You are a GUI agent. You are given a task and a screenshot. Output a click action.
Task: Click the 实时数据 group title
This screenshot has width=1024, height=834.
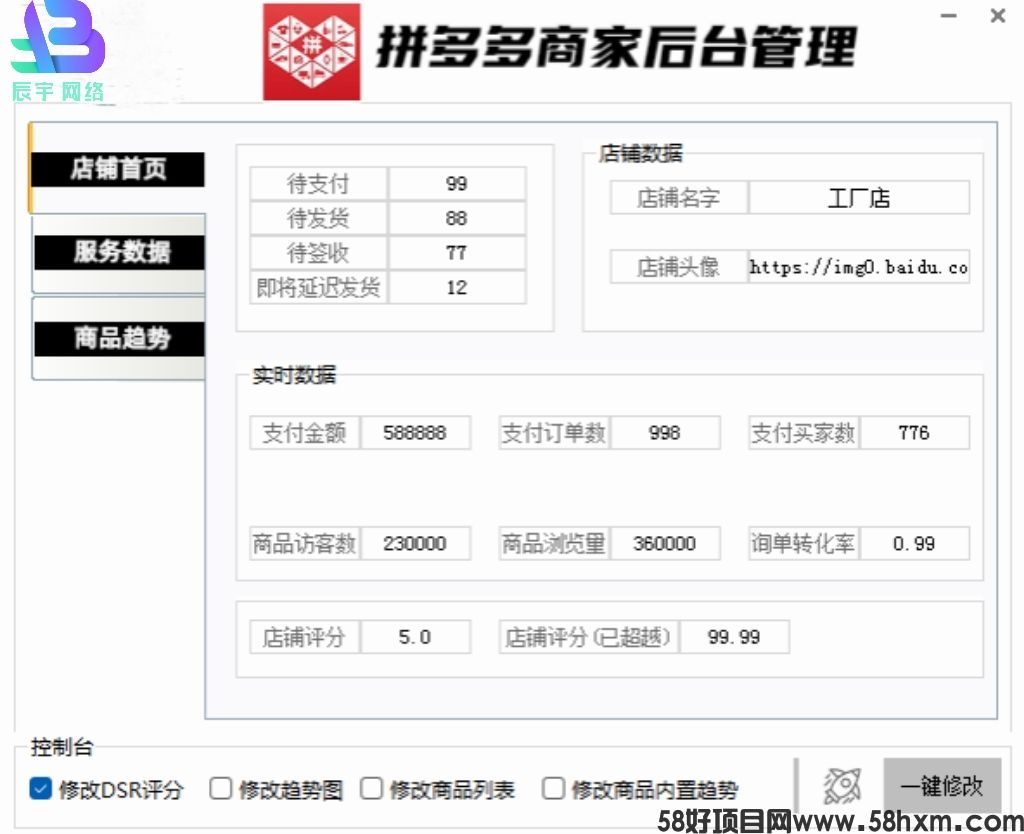click(x=295, y=375)
